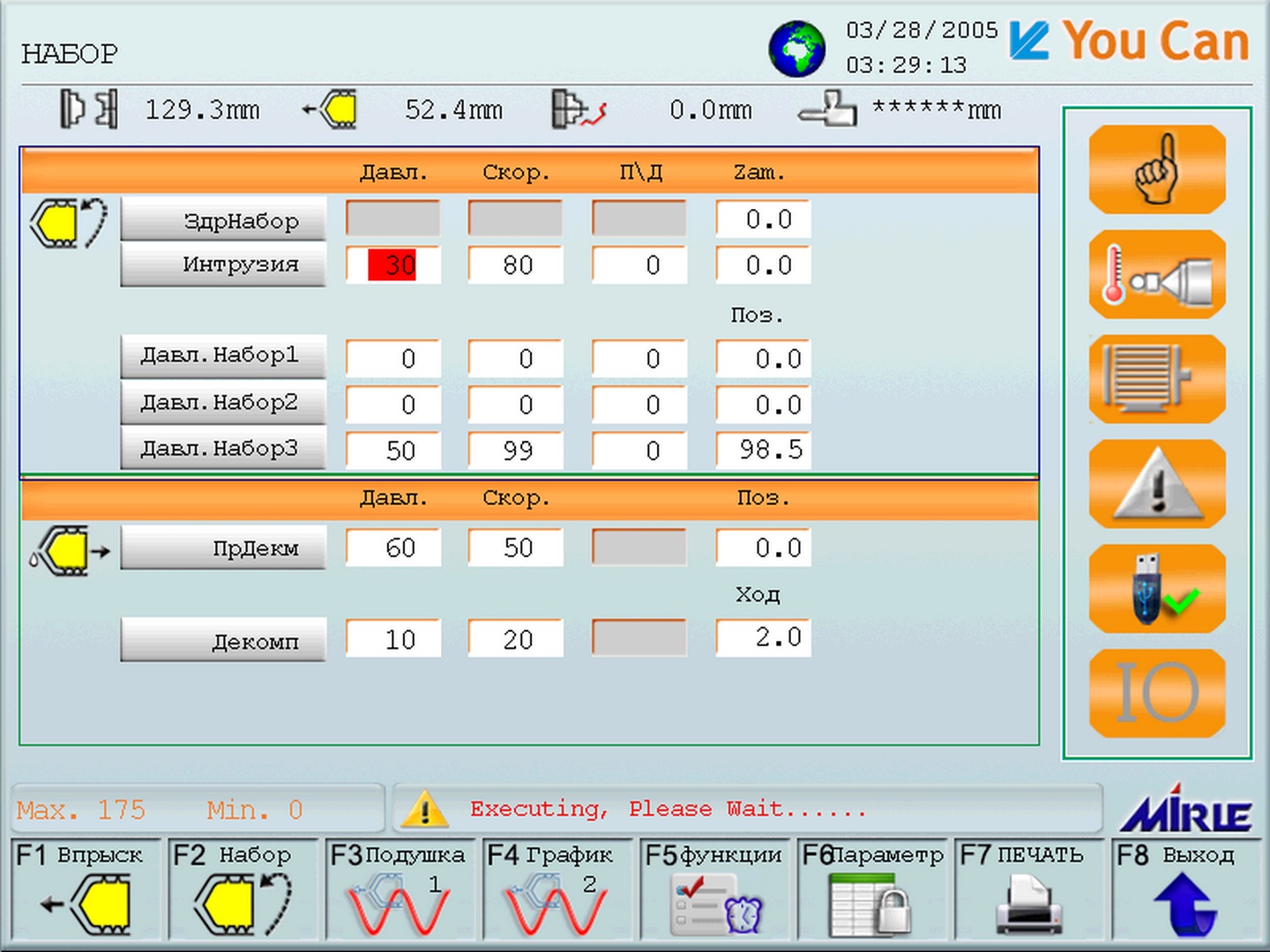Open F4 График graph 2
Viewport: 1270px width, 952px height.
point(557,889)
